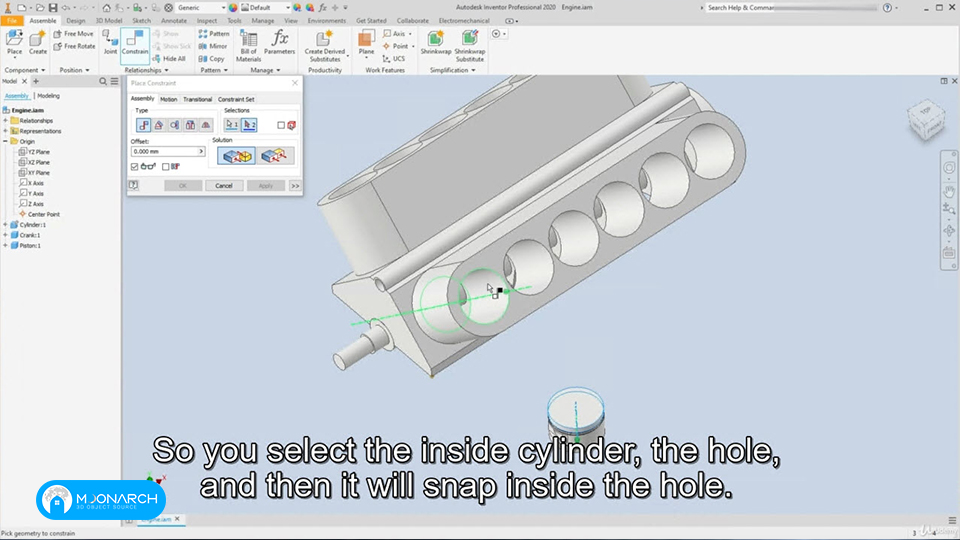
Task: Switch to the Transitional constraint tab
Action: click(197, 99)
